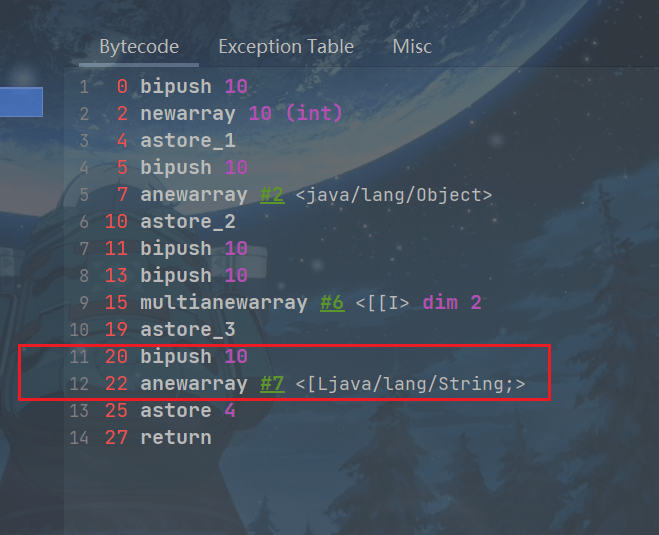Click bipush 10 at offset 0

tap(193, 87)
